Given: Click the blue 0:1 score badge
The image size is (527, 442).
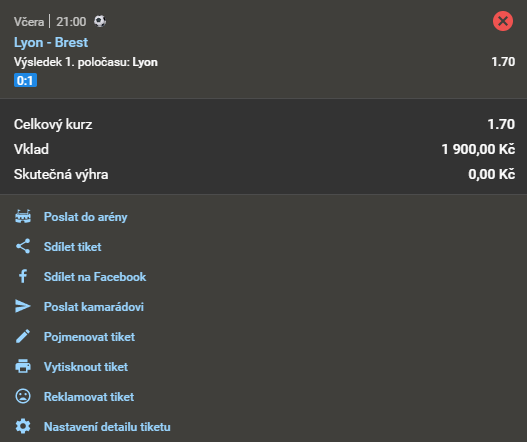Looking at the screenshot, I should 26,80.
